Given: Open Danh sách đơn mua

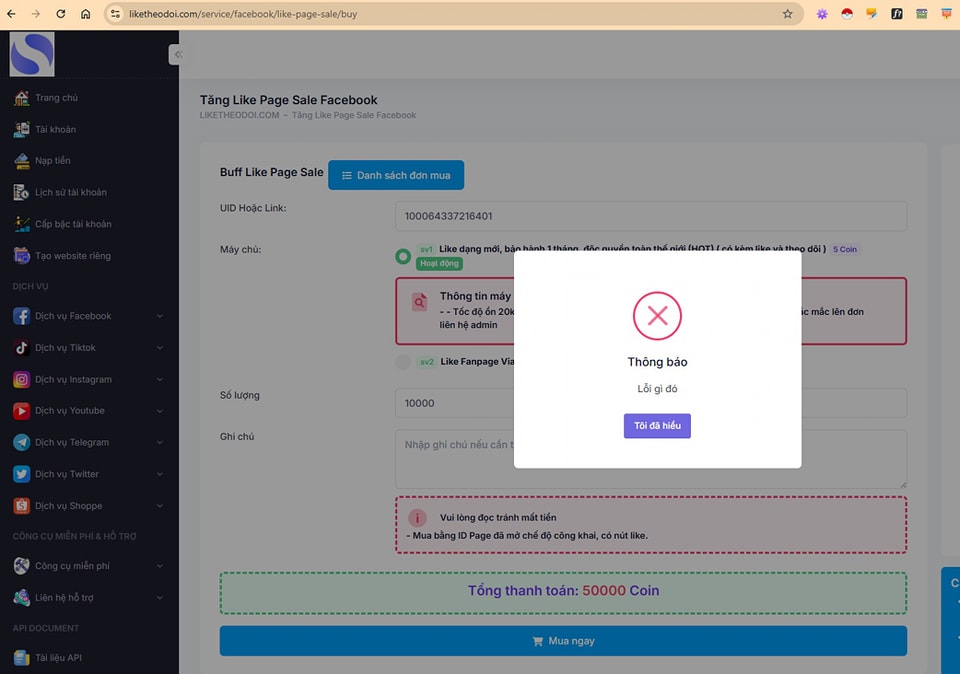Looking at the screenshot, I should pyautogui.click(x=396, y=175).
